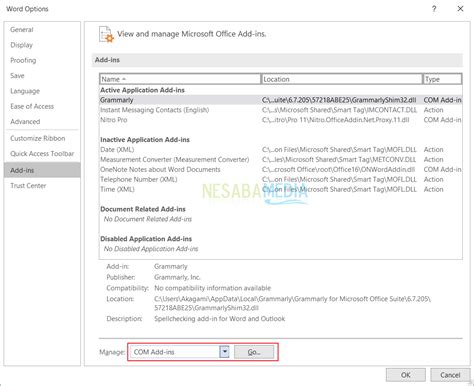Click the Nitro.OfficeAddin.Net.Proxy.11.dll location cell
This screenshot has height=386, width=474.
coord(335,120)
